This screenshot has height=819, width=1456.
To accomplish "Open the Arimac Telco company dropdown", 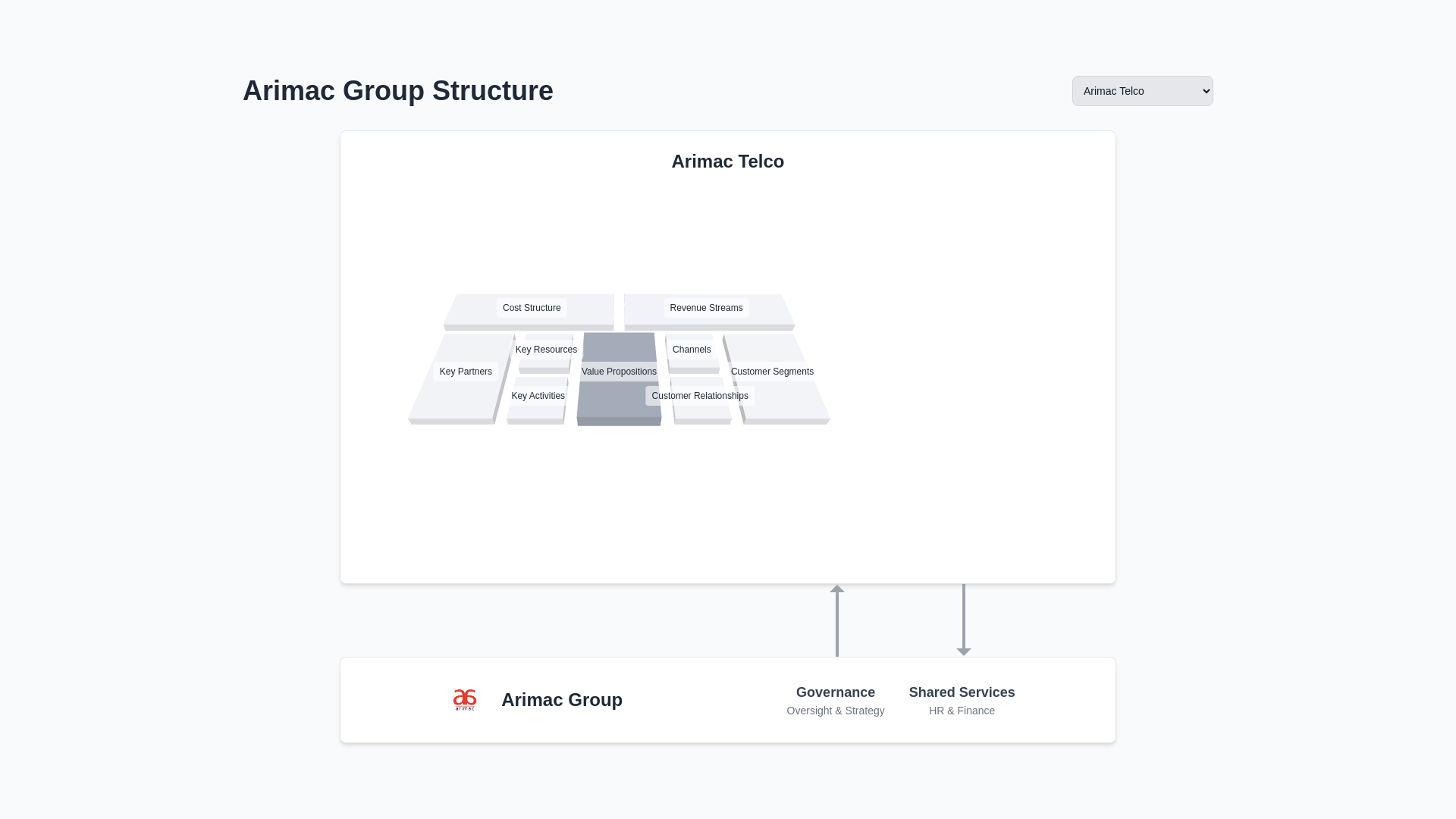I will pos(1142,91).
